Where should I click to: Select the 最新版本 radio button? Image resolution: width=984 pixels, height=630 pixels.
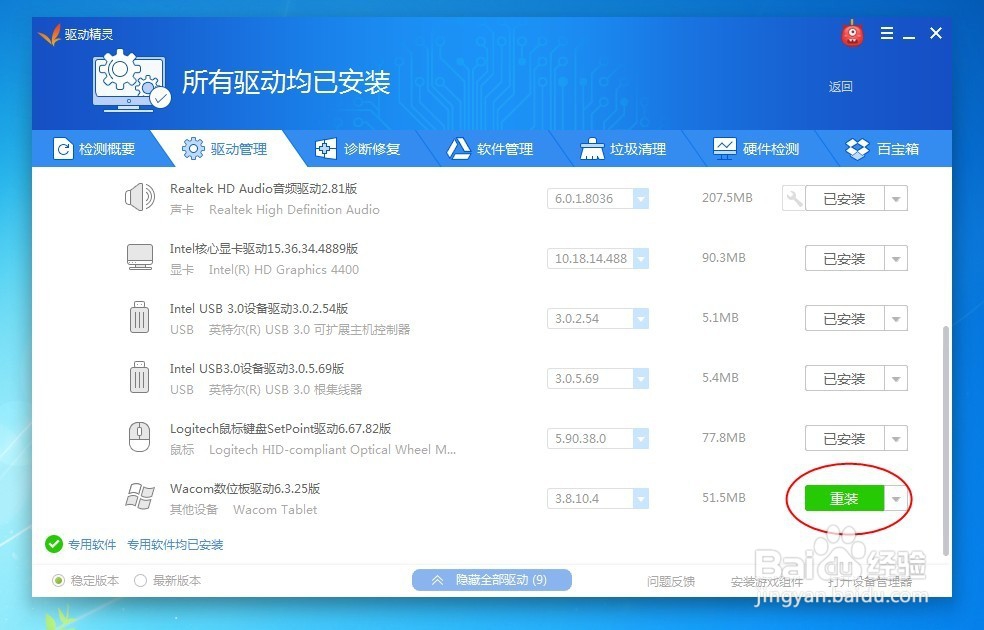141,580
